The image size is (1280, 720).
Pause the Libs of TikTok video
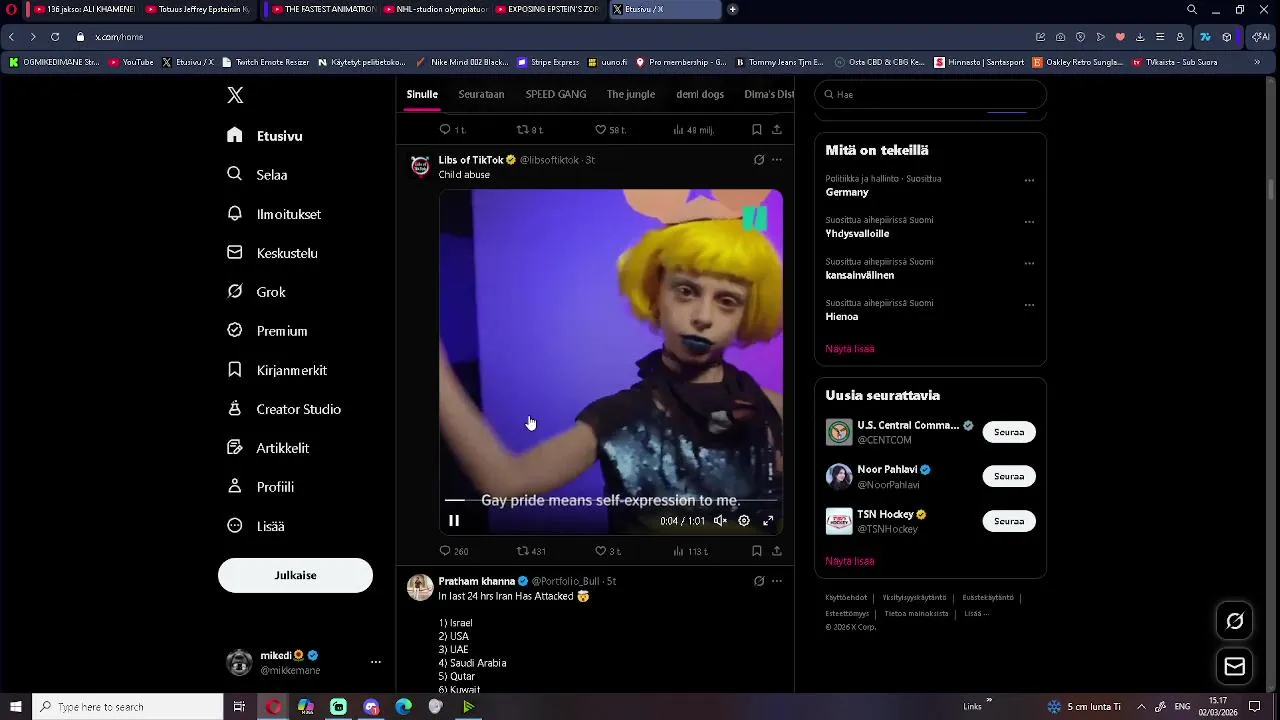(454, 520)
